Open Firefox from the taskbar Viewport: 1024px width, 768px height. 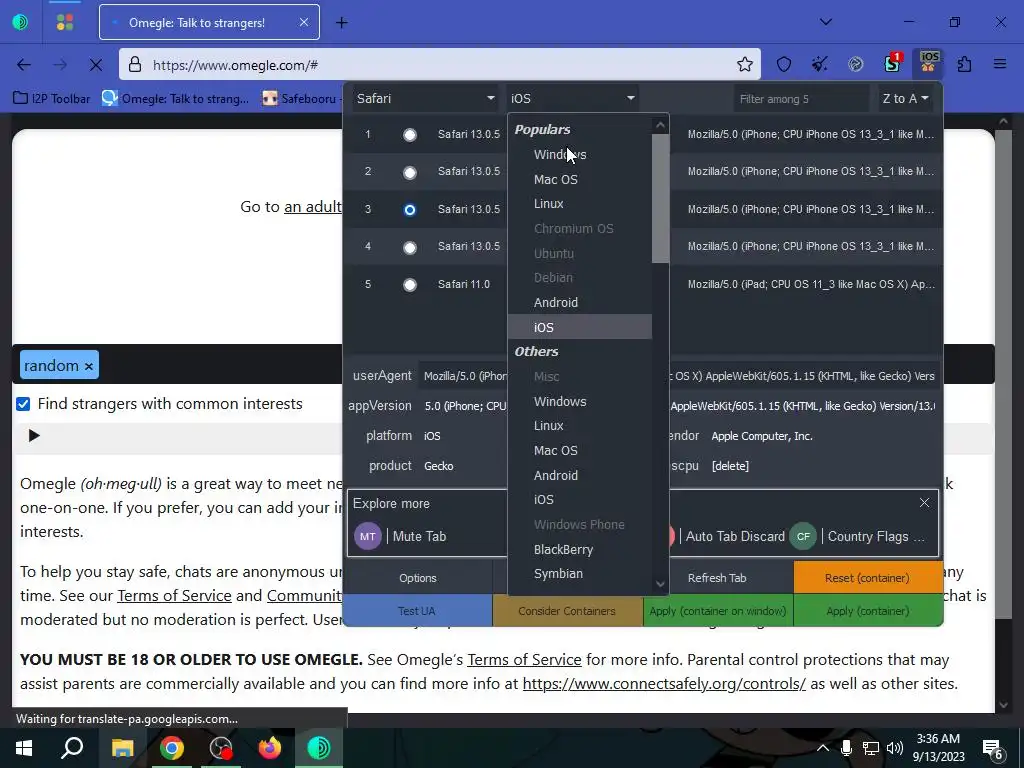[x=270, y=748]
